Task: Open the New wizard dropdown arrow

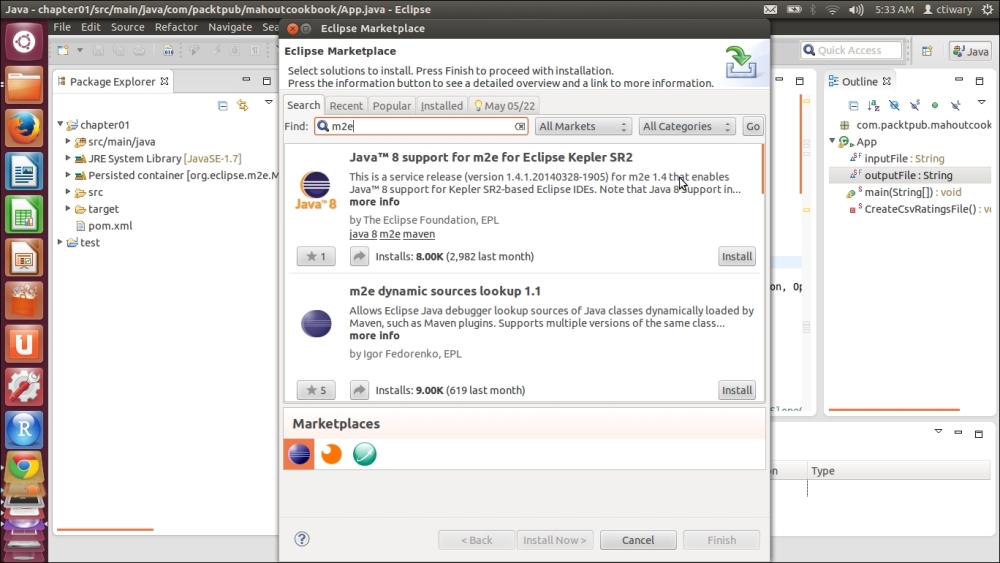Action: 80,50
